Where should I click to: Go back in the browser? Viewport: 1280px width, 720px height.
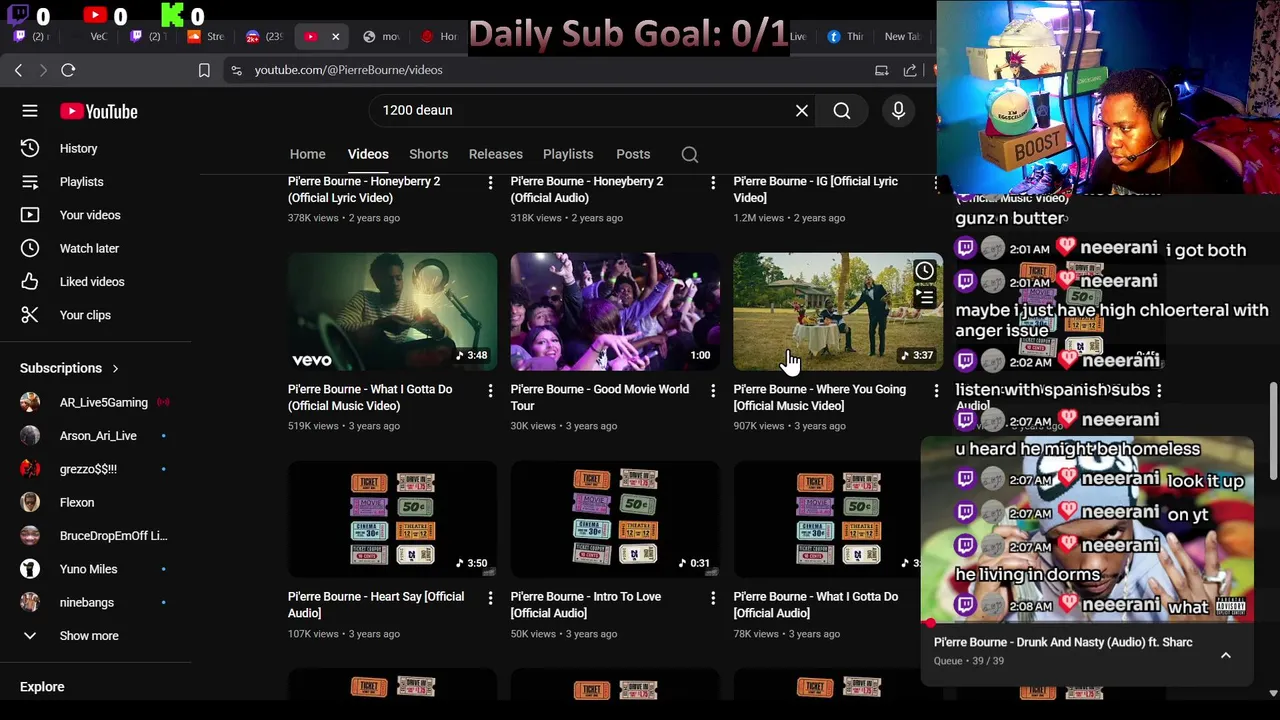(x=18, y=70)
